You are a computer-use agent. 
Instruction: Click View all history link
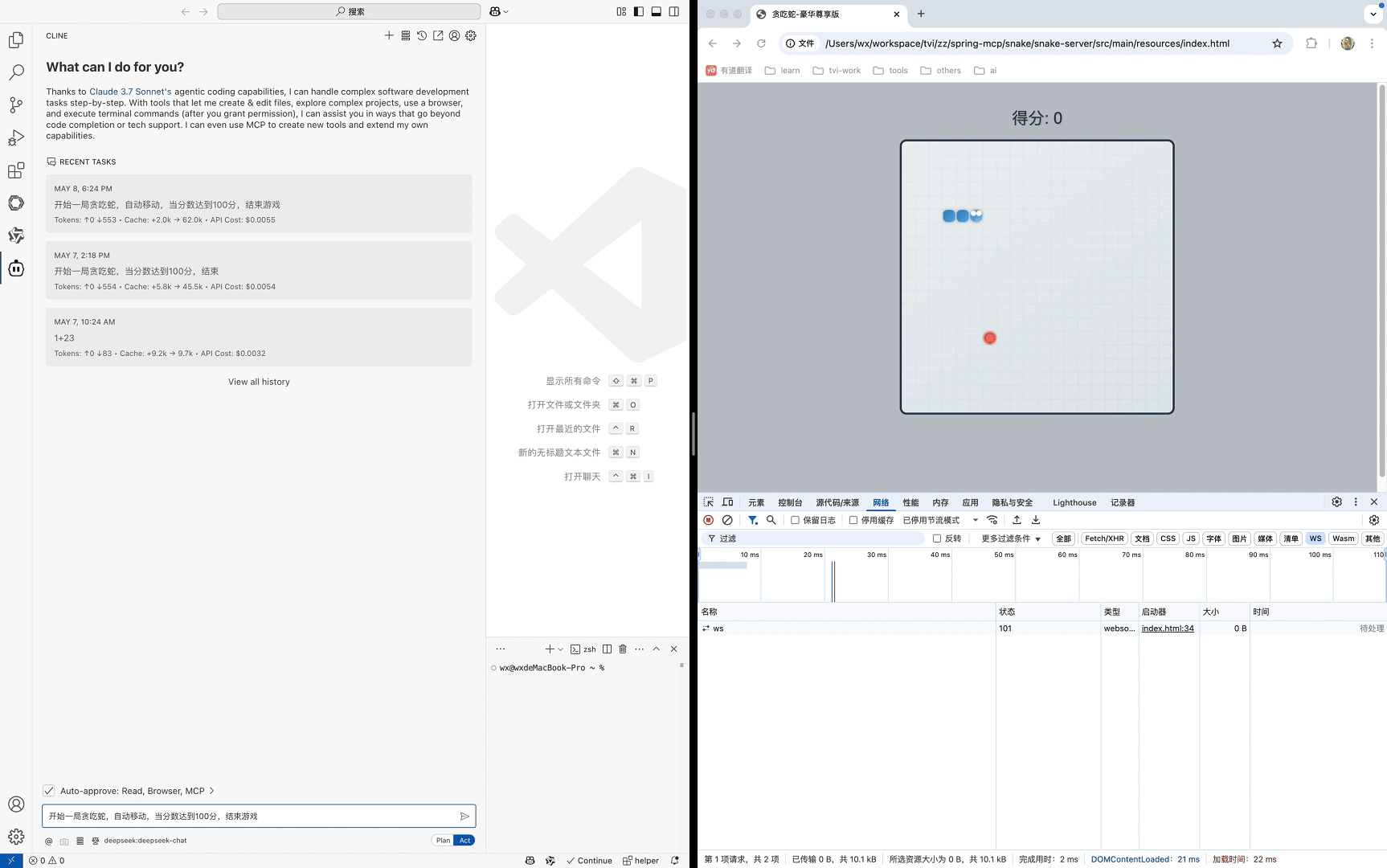259,382
